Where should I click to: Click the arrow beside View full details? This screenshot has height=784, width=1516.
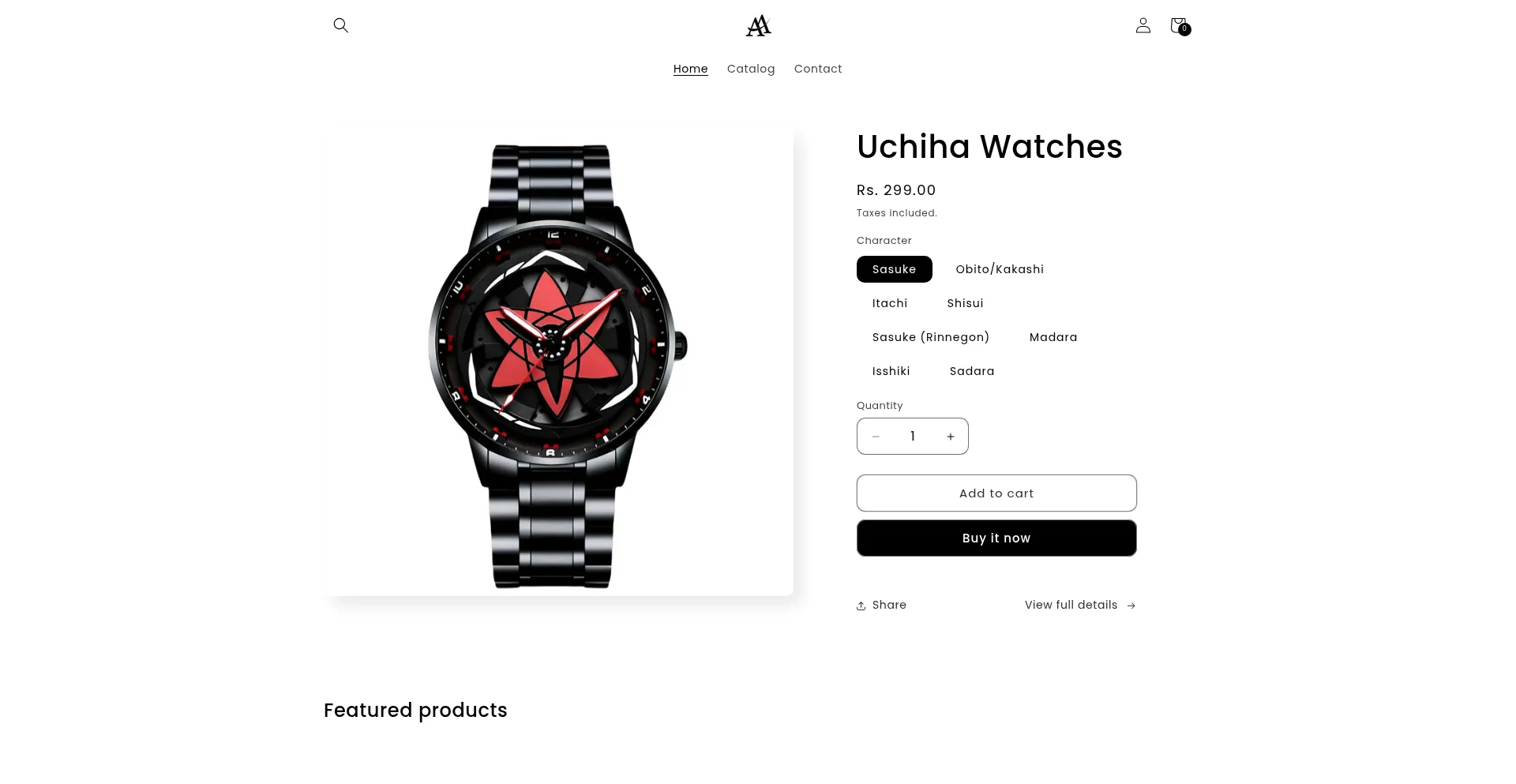click(1131, 606)
